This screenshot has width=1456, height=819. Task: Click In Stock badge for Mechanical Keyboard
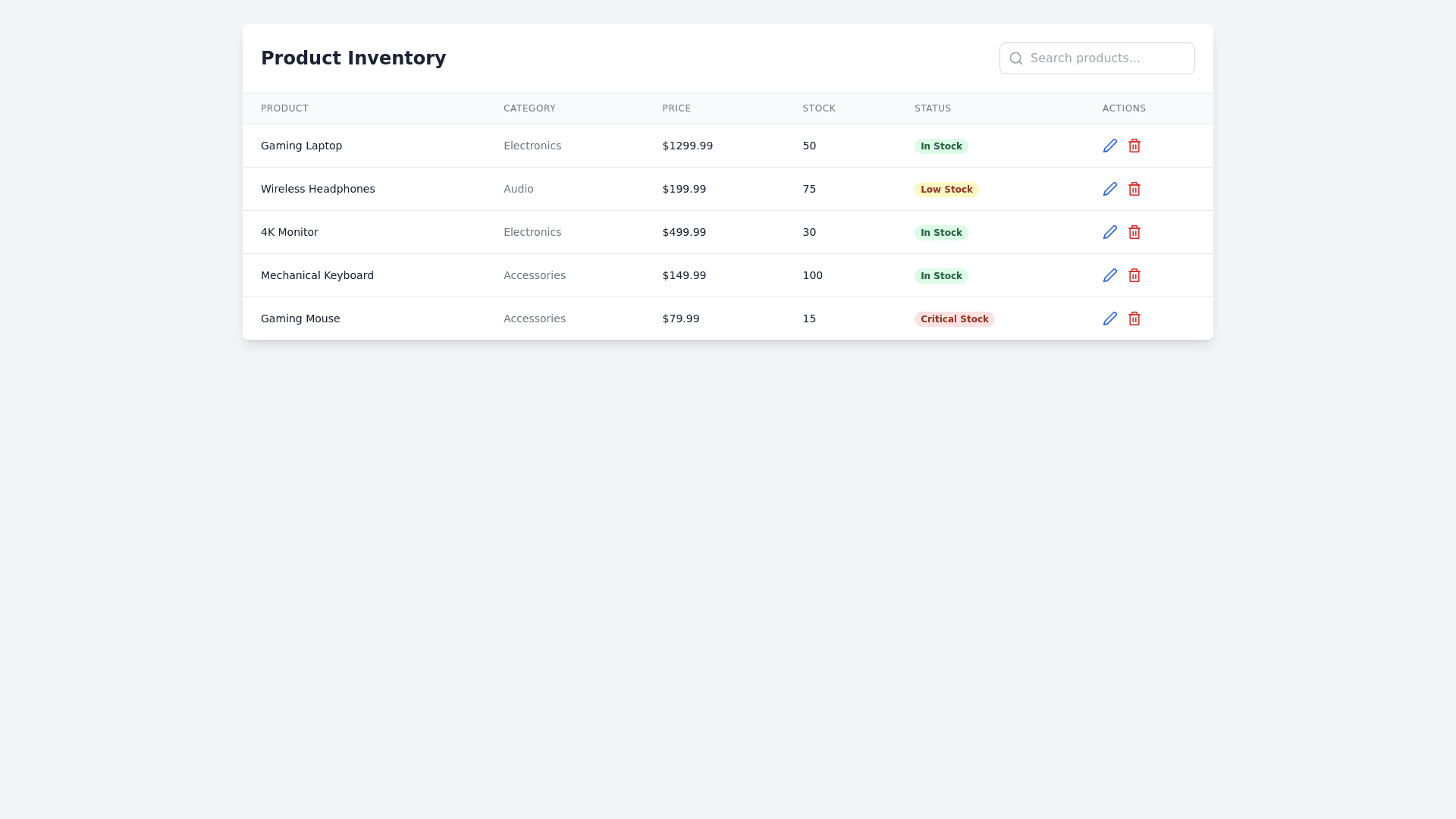941,276
